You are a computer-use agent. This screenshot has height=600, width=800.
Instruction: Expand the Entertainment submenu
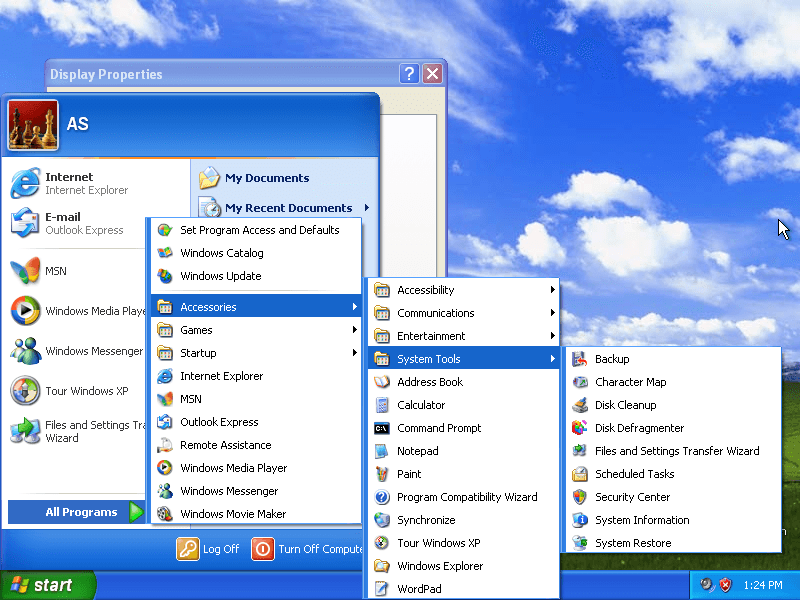coord(463,336)
